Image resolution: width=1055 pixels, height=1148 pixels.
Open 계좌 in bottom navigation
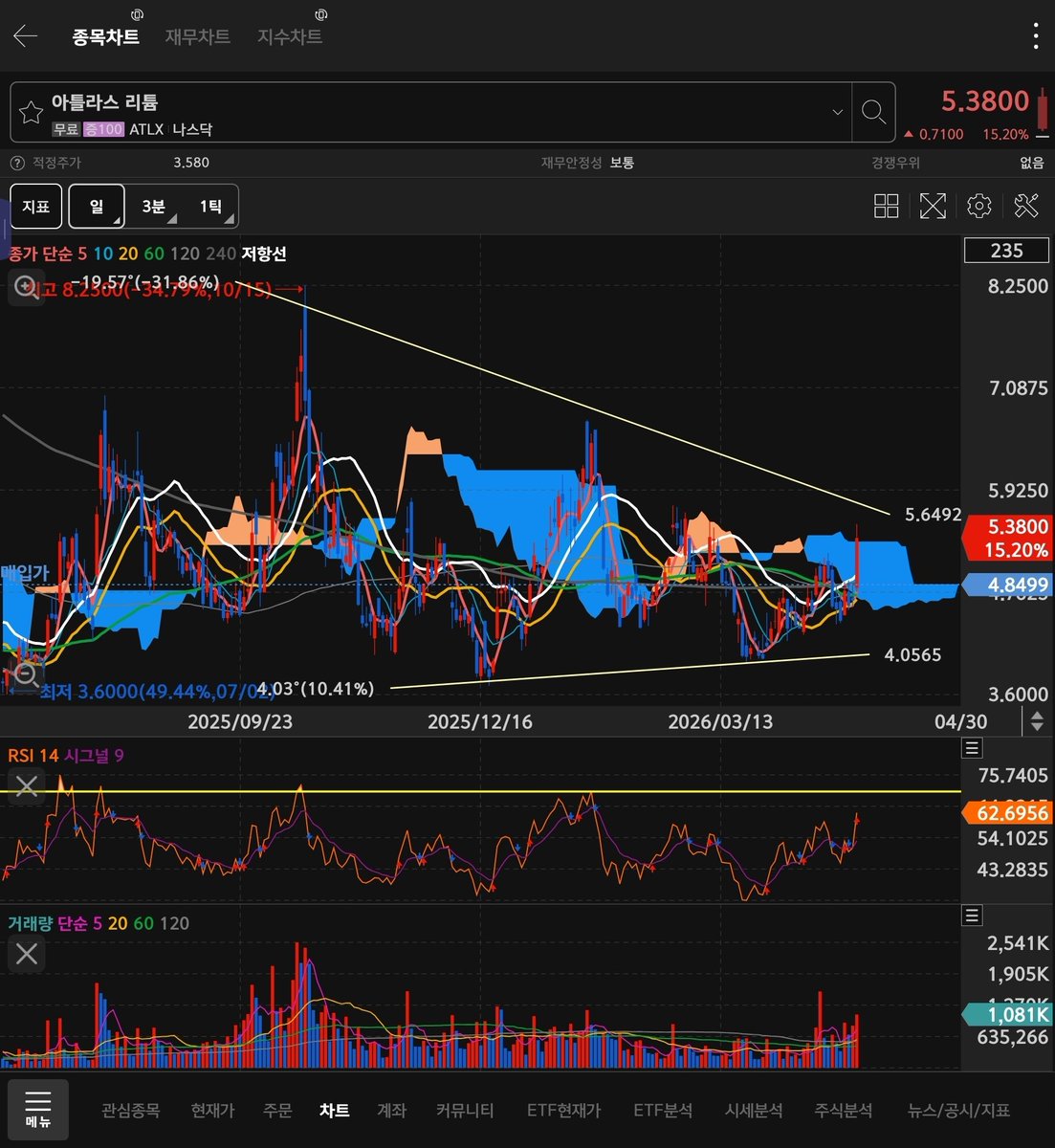pyautogui.click(x=392, y=1111)
